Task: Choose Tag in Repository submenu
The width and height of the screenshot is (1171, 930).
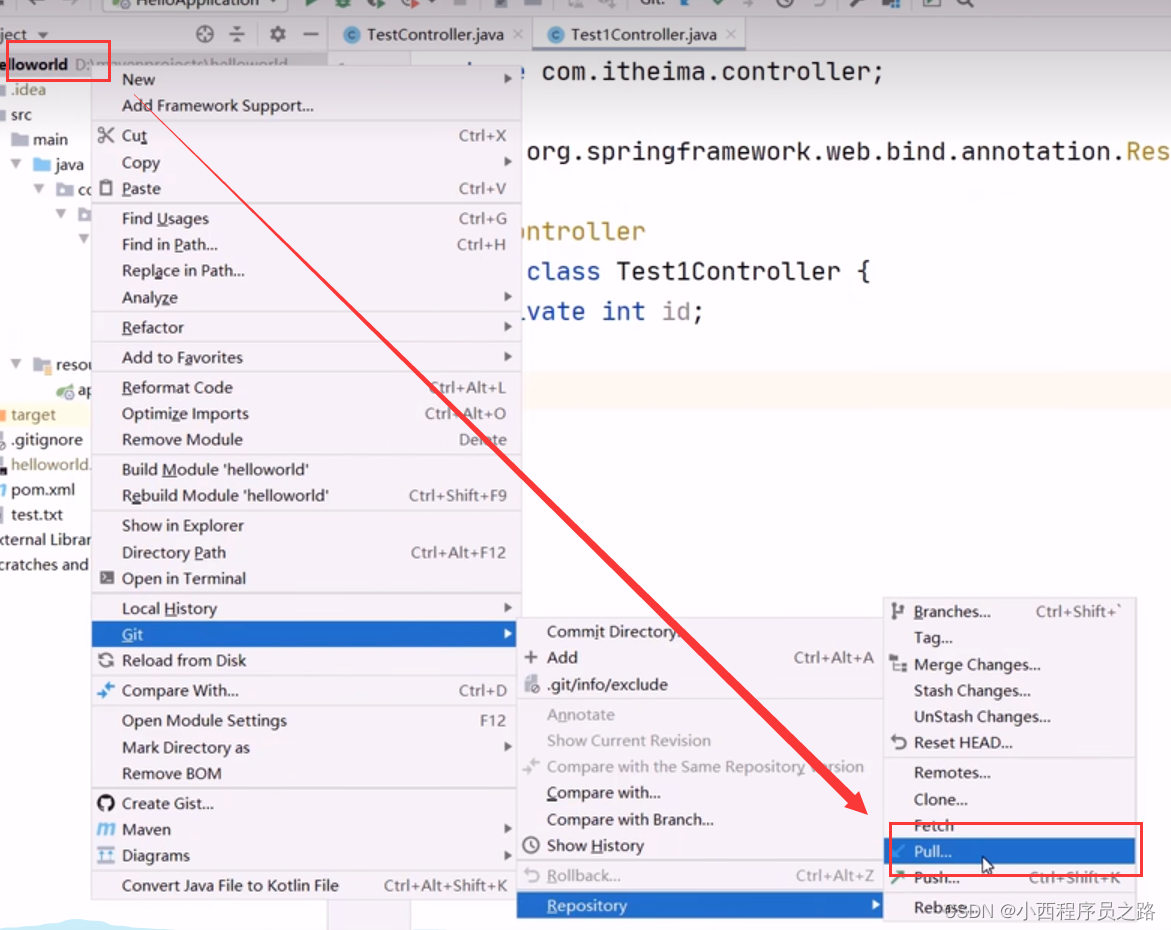Action: pyautogui.click(x=1010, y=637)
